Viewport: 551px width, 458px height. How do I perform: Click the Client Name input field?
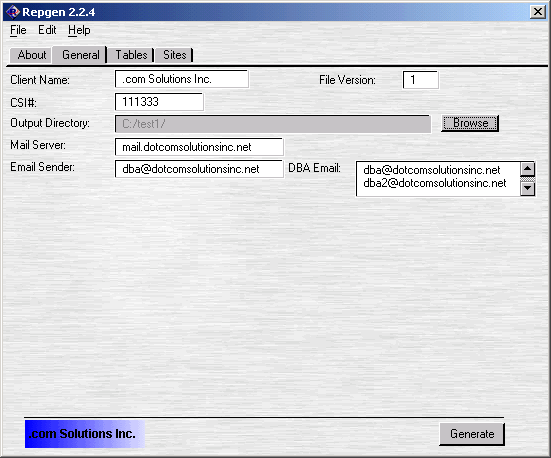coord(182,79)
